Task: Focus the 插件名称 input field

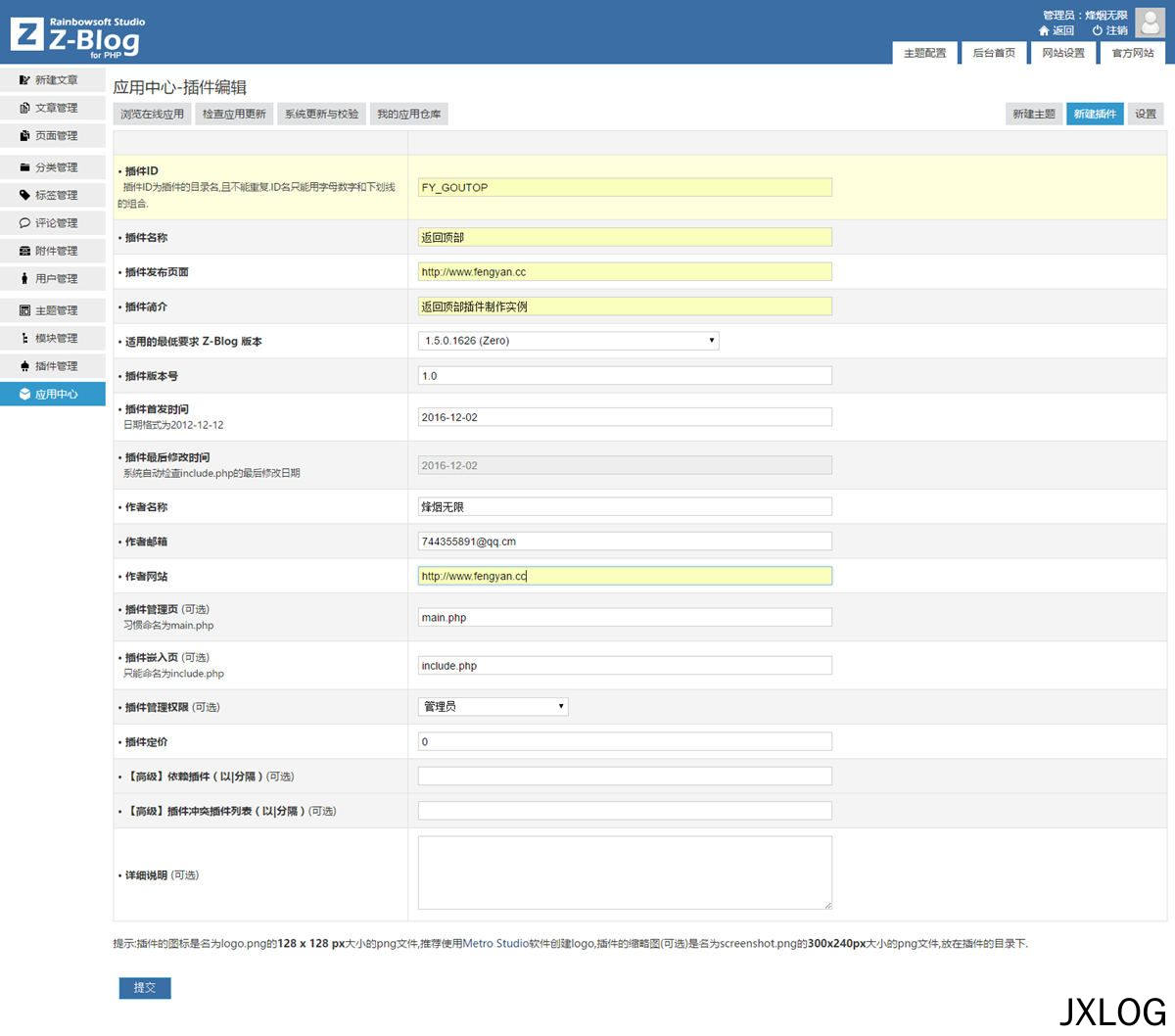Action: pyautogui.click(x=625, y=237)
